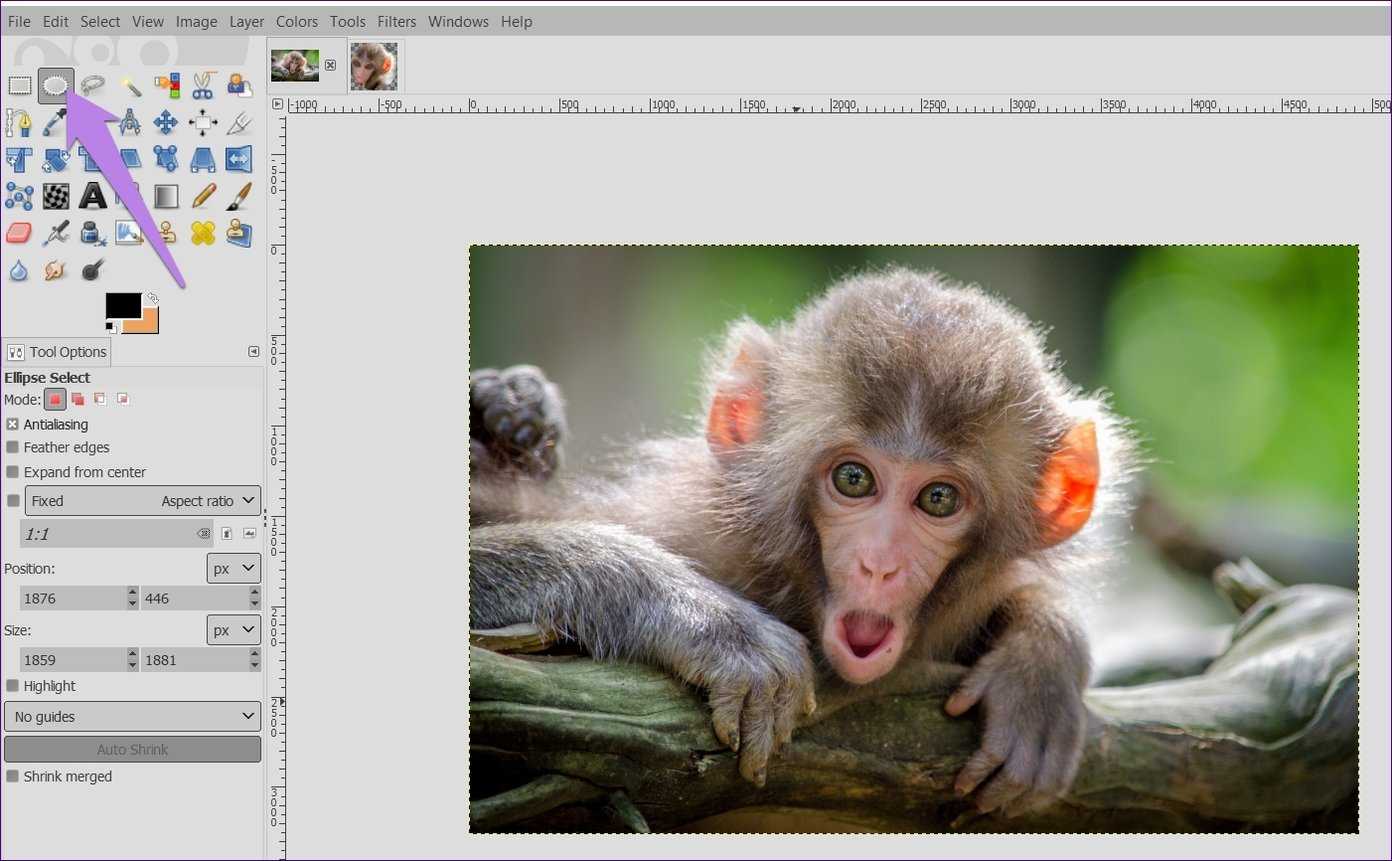
Task: Open the Fixed Aspect ratio dropdown
Action: coord(142,501)
